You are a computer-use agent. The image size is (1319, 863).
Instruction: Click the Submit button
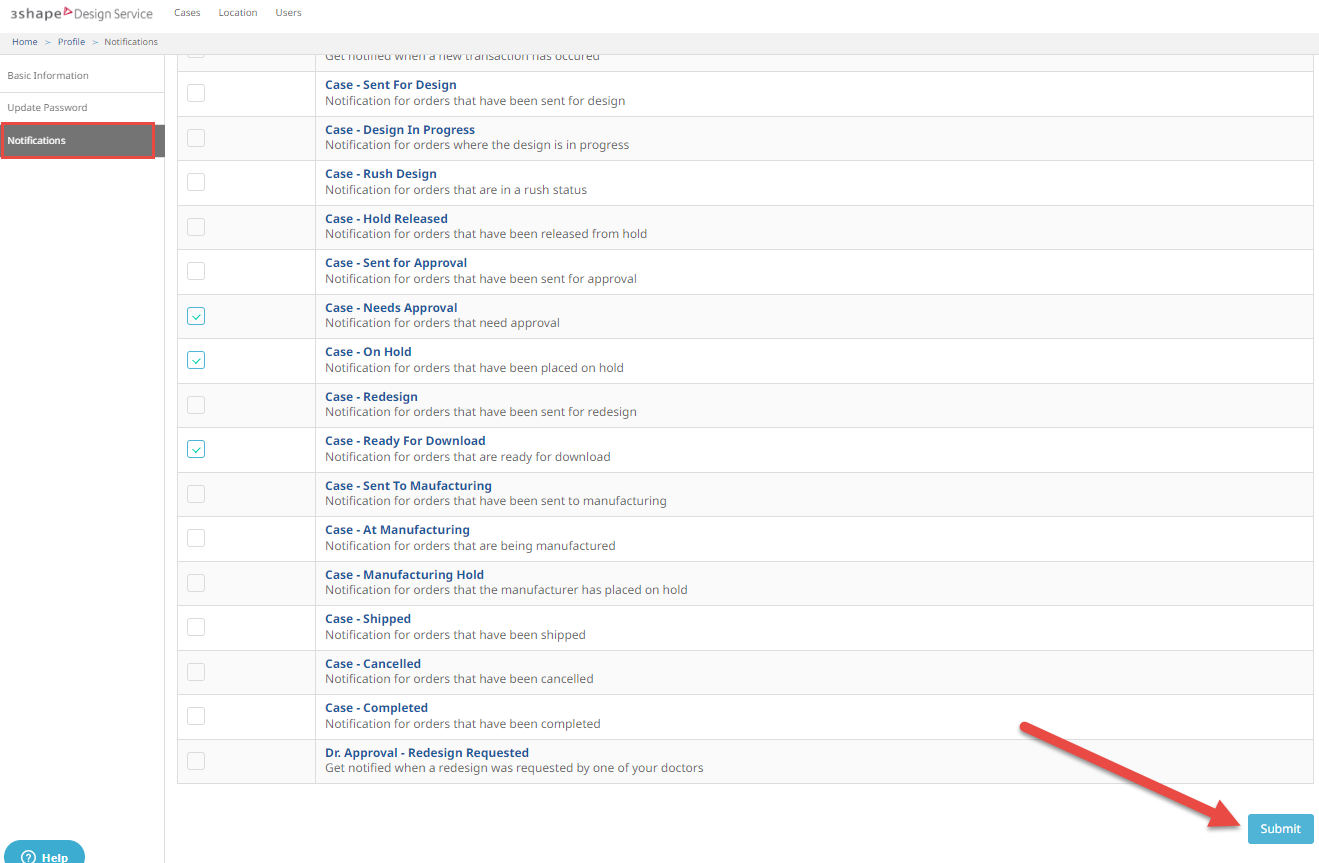[1280, 828]
